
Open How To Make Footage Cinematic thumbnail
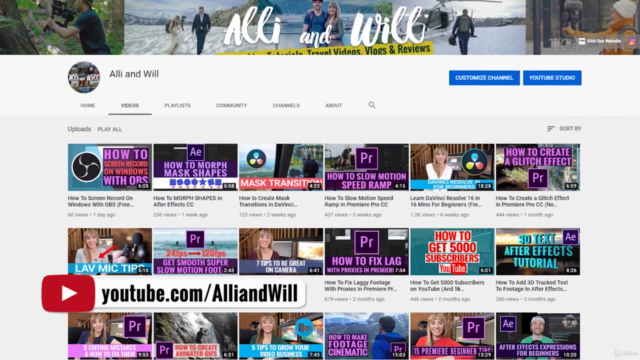tap(367, 336)
